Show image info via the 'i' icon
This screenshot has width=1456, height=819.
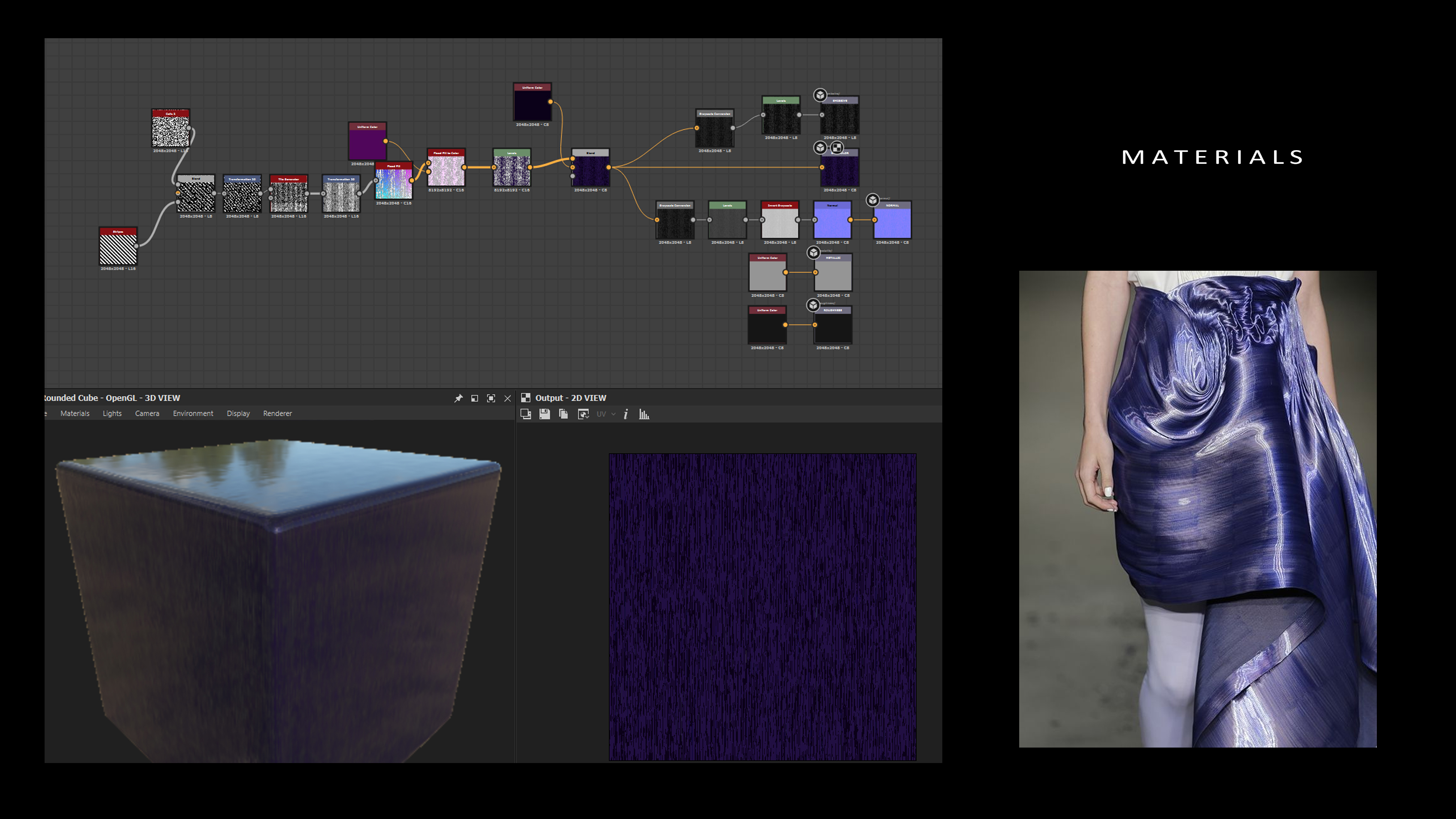point(626,414)
